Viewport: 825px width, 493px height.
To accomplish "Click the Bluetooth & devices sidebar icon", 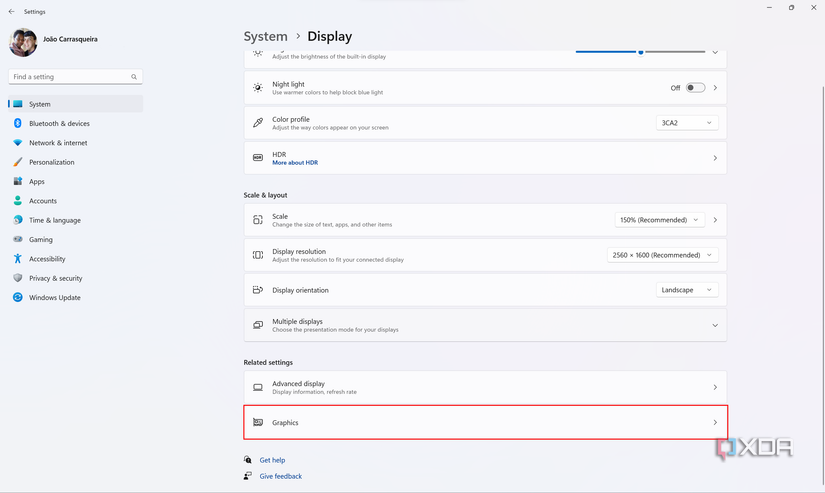I will point(18,123).
